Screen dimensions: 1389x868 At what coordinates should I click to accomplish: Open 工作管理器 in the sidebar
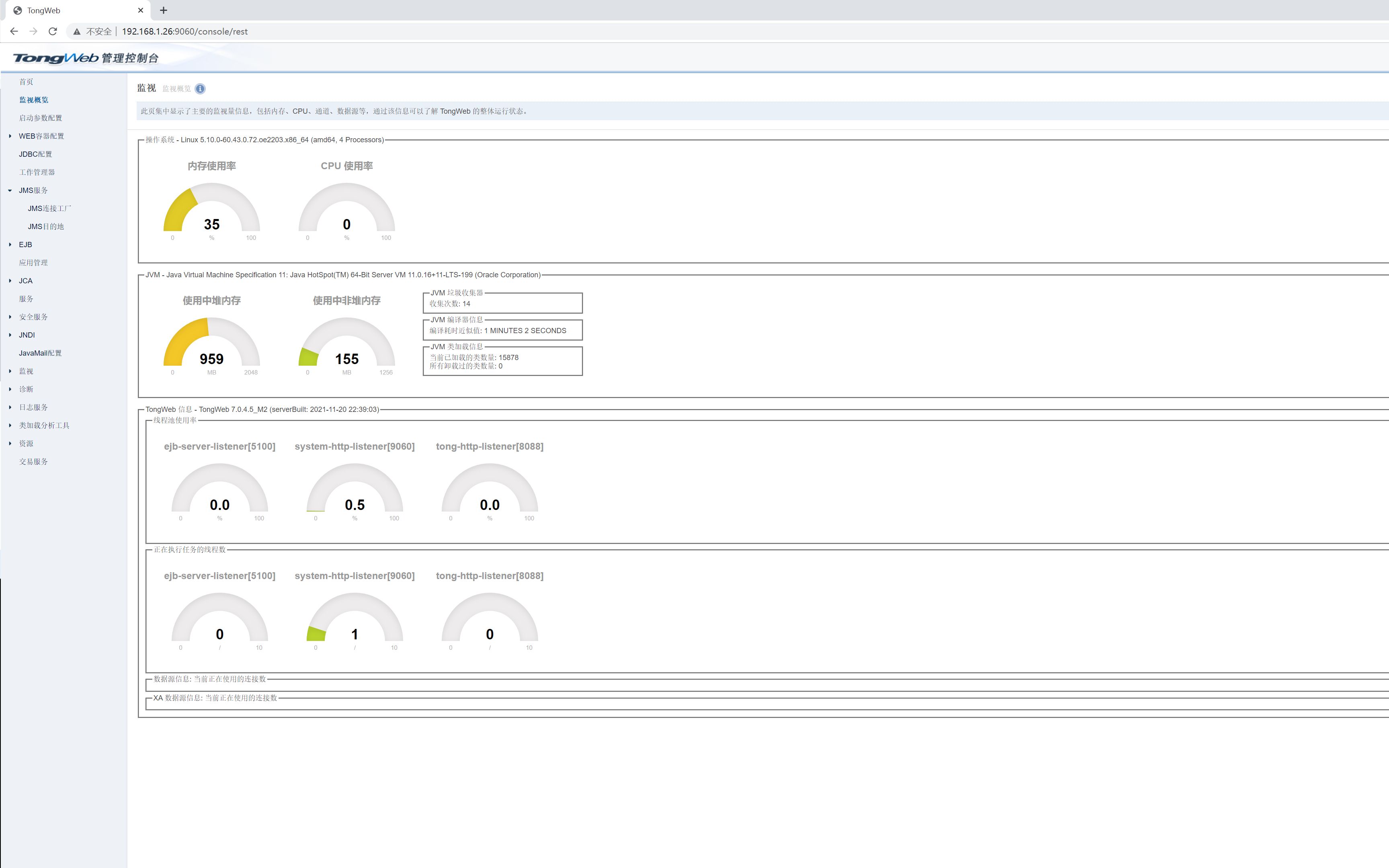click(37, 172)
